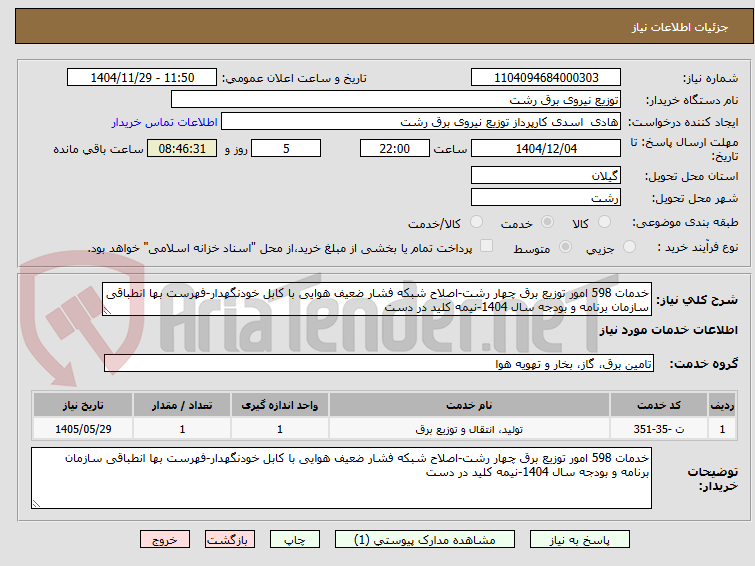Image resolution: width=755 pixels, height=566 pixels.
Task: Click the کد خدمت column header
Action: coord(658,405)
